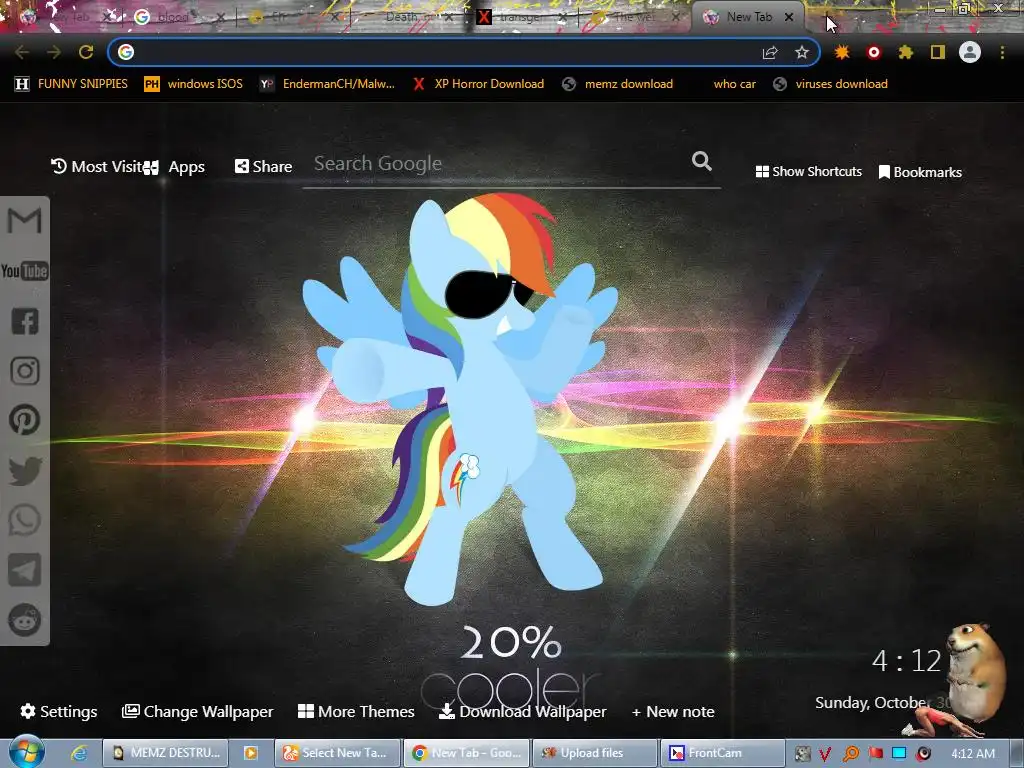Viewport: 1024px width, 768px height.
Task: Open XP Horror Download bookmark
Action: 478,84
